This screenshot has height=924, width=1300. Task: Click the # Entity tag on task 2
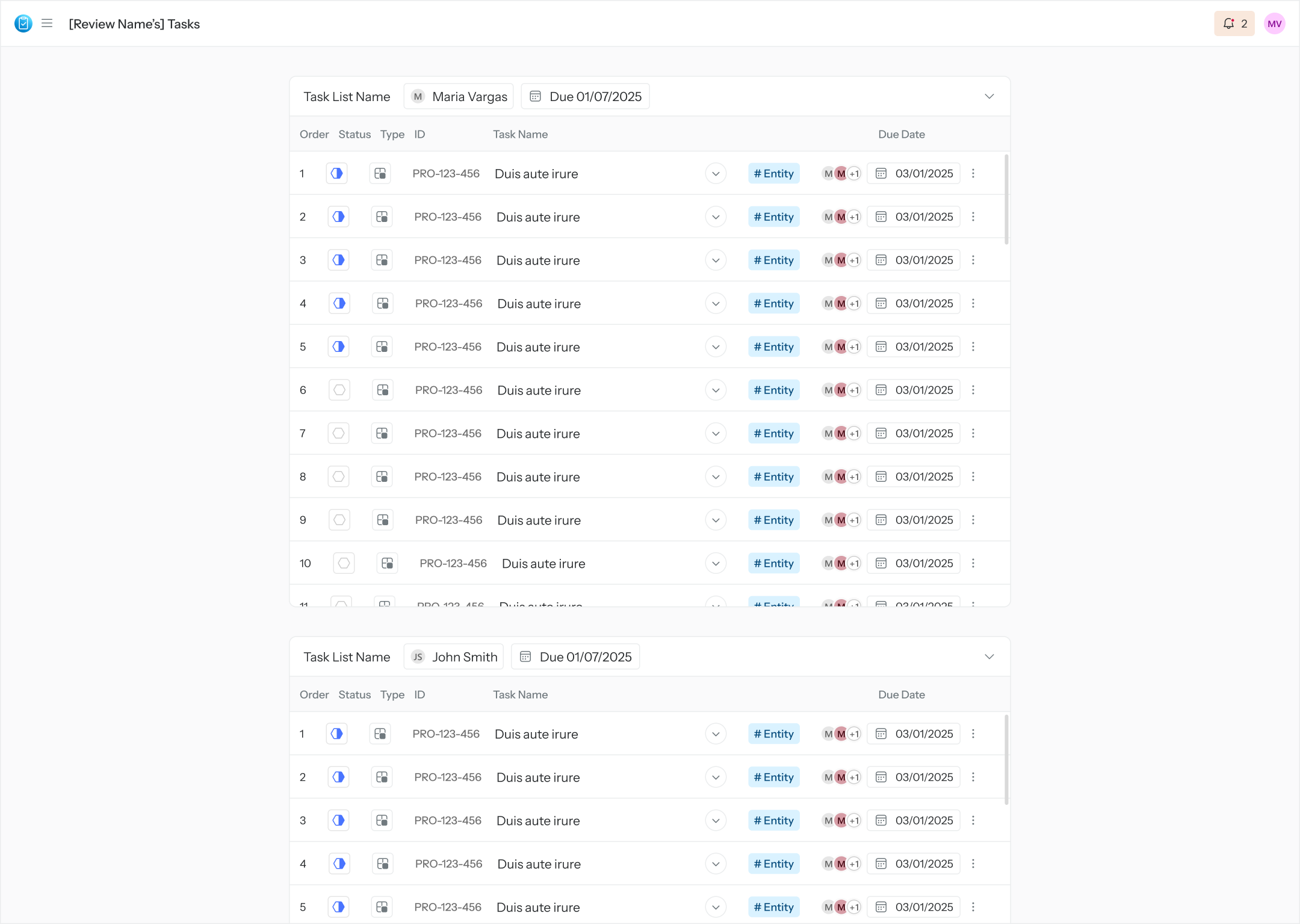click(773, 217)
